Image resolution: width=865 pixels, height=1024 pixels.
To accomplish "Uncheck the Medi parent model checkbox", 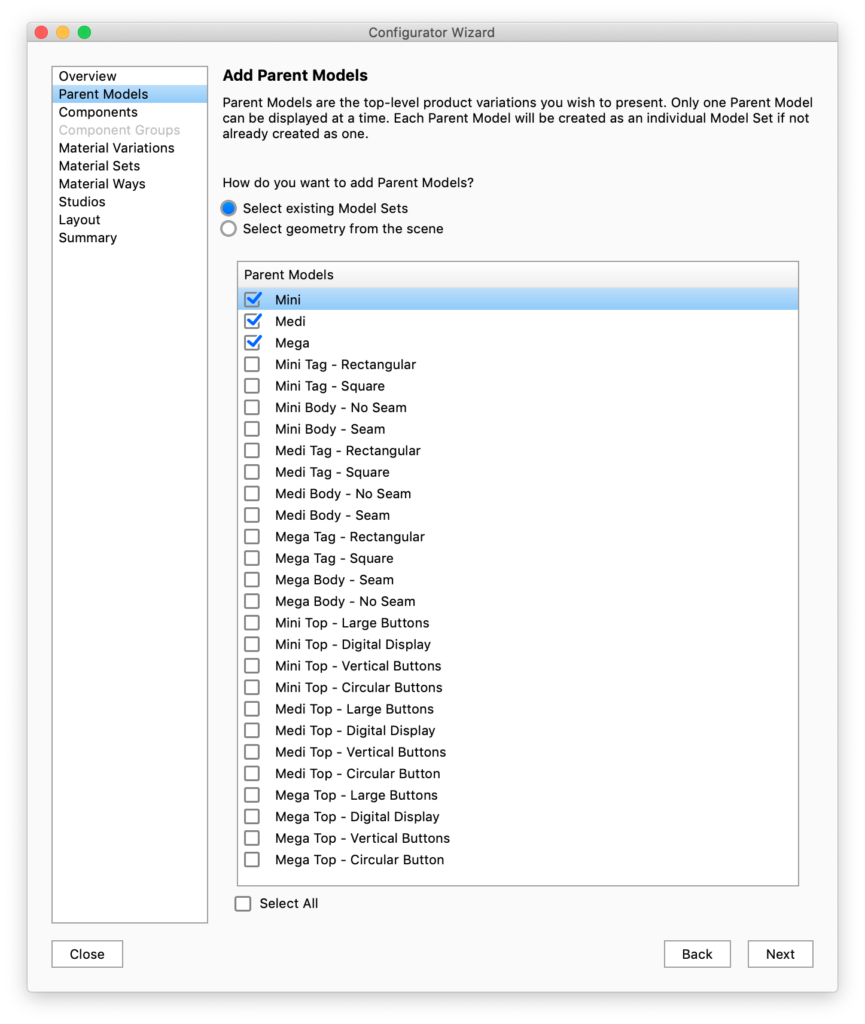I will point(252,321).
